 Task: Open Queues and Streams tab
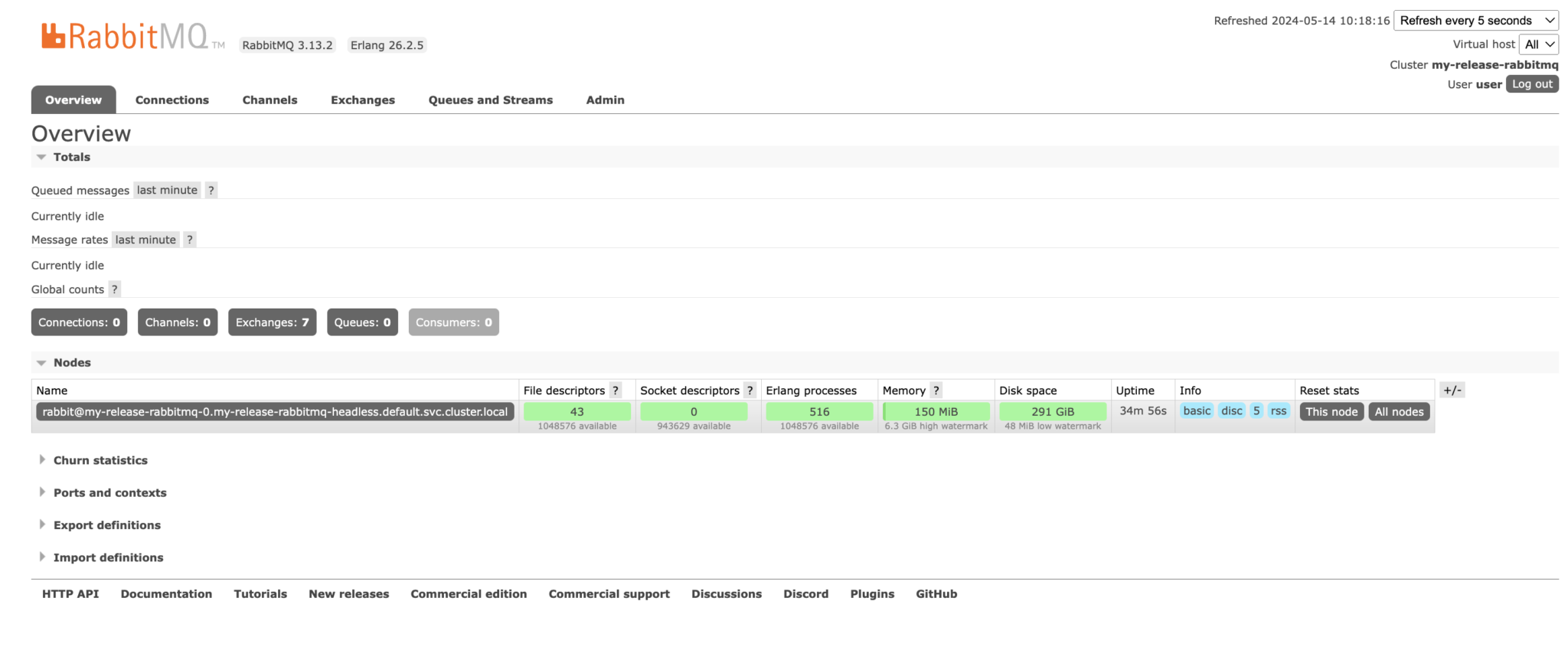tap(491, 100)
